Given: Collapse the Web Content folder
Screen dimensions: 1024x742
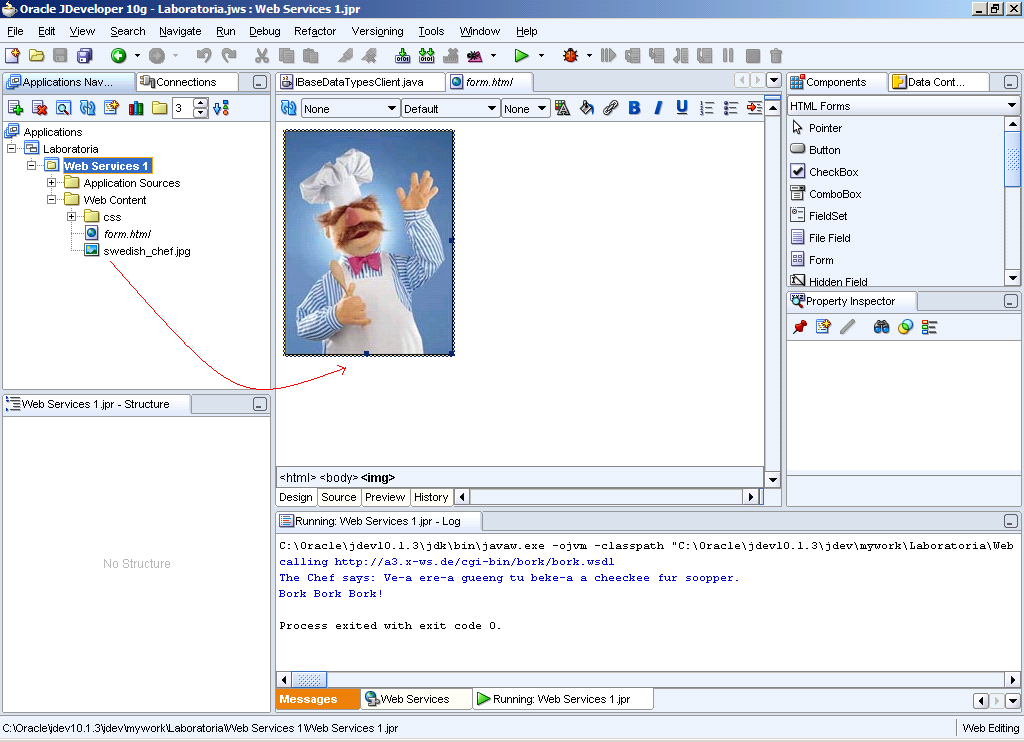Looking at the screenshot, I should tap(51, 199).
